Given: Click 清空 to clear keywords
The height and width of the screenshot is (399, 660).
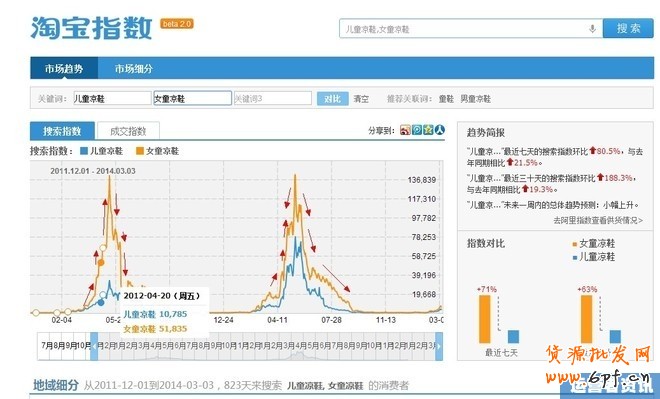Looking at the screenshot, I should click(361, 99).
